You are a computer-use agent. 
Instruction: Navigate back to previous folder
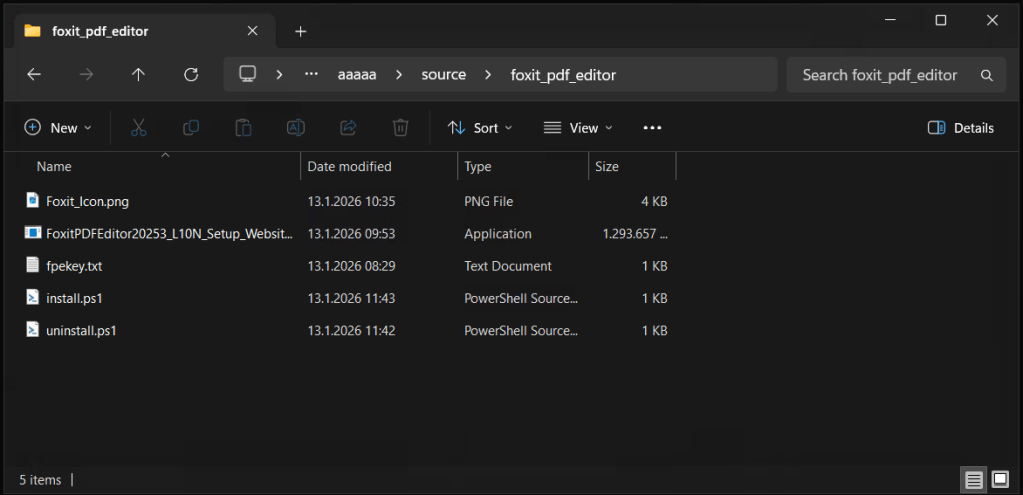[34, 75]
